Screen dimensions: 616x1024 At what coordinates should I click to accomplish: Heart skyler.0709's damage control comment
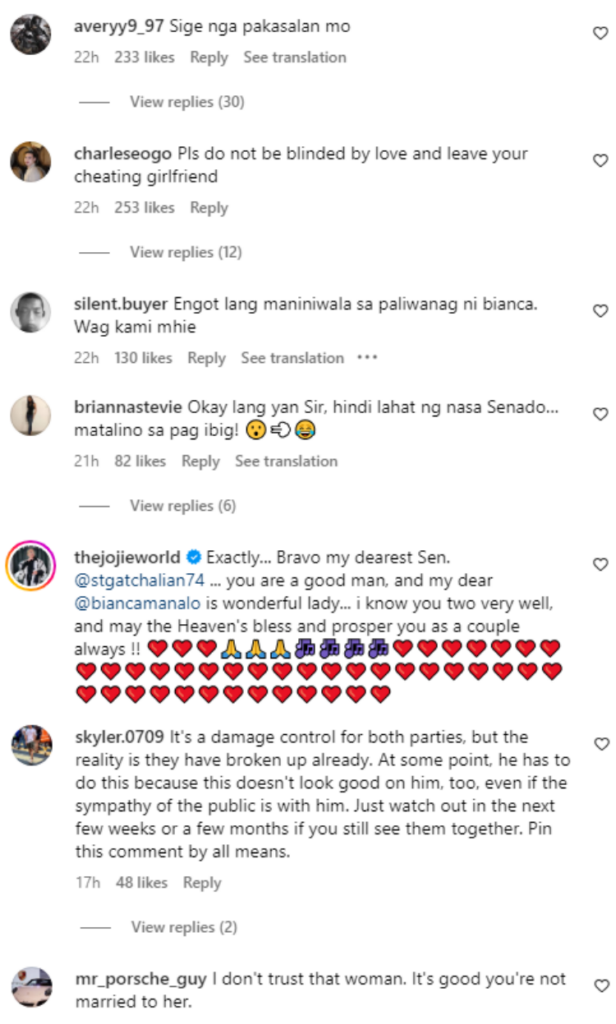pyautogui.click(x=600, y=744)
